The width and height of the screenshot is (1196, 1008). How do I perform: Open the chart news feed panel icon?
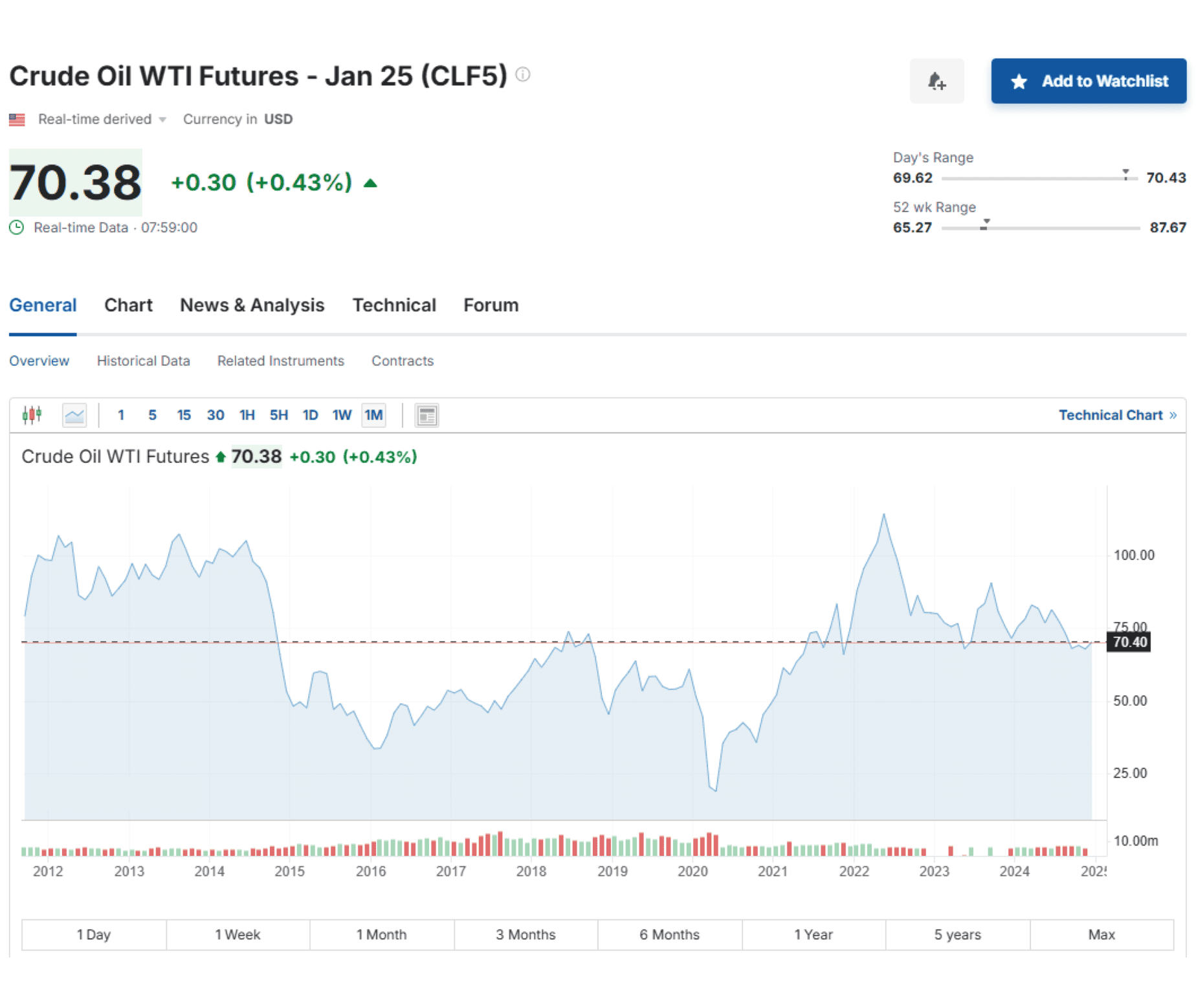pyautogui.click(x=426, y=415)
